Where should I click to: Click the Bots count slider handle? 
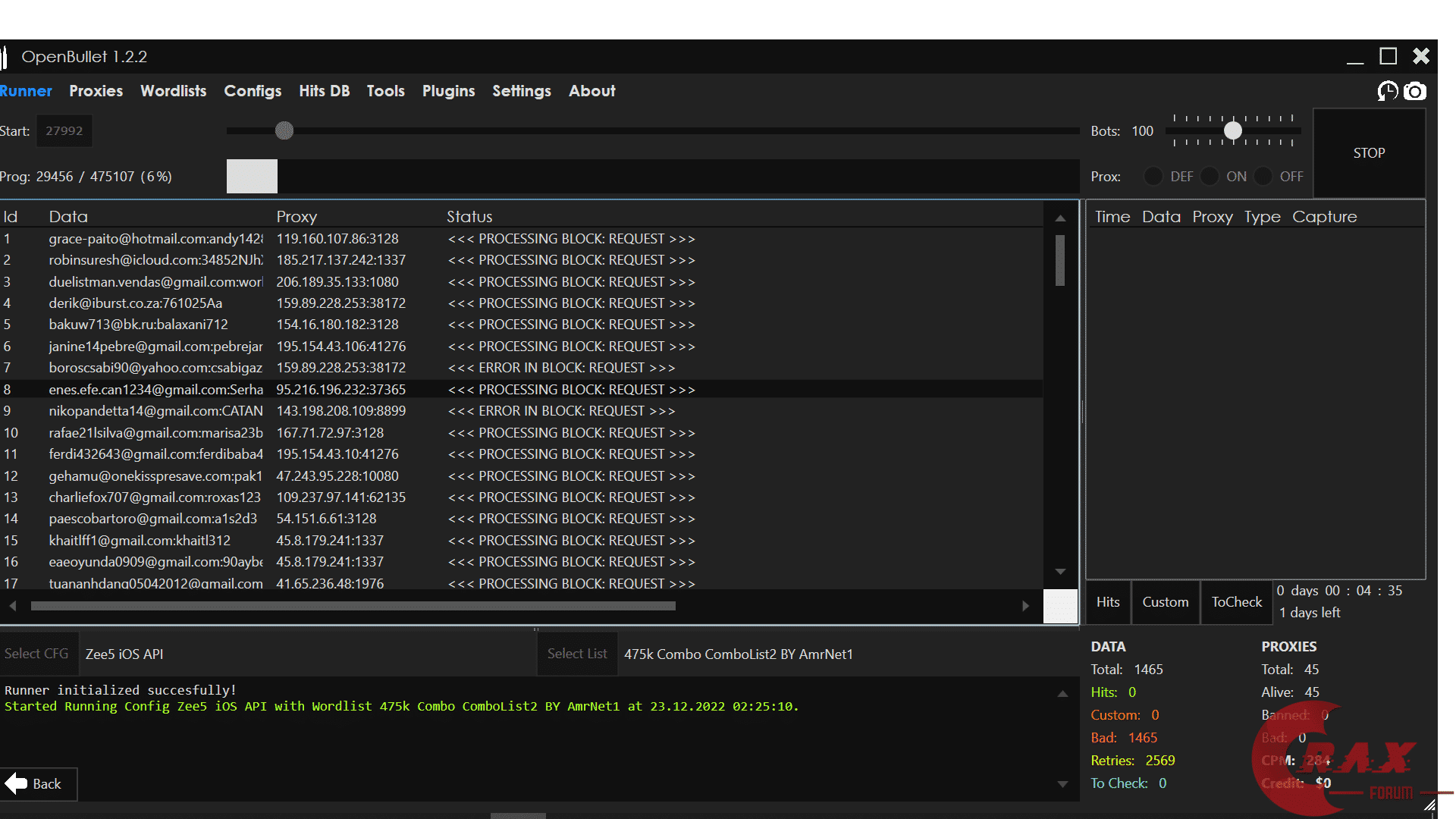pos(1233,131)
